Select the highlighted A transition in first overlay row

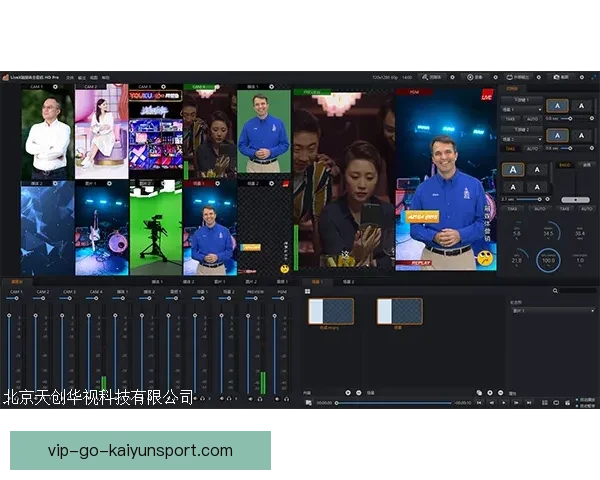point(555,105)
